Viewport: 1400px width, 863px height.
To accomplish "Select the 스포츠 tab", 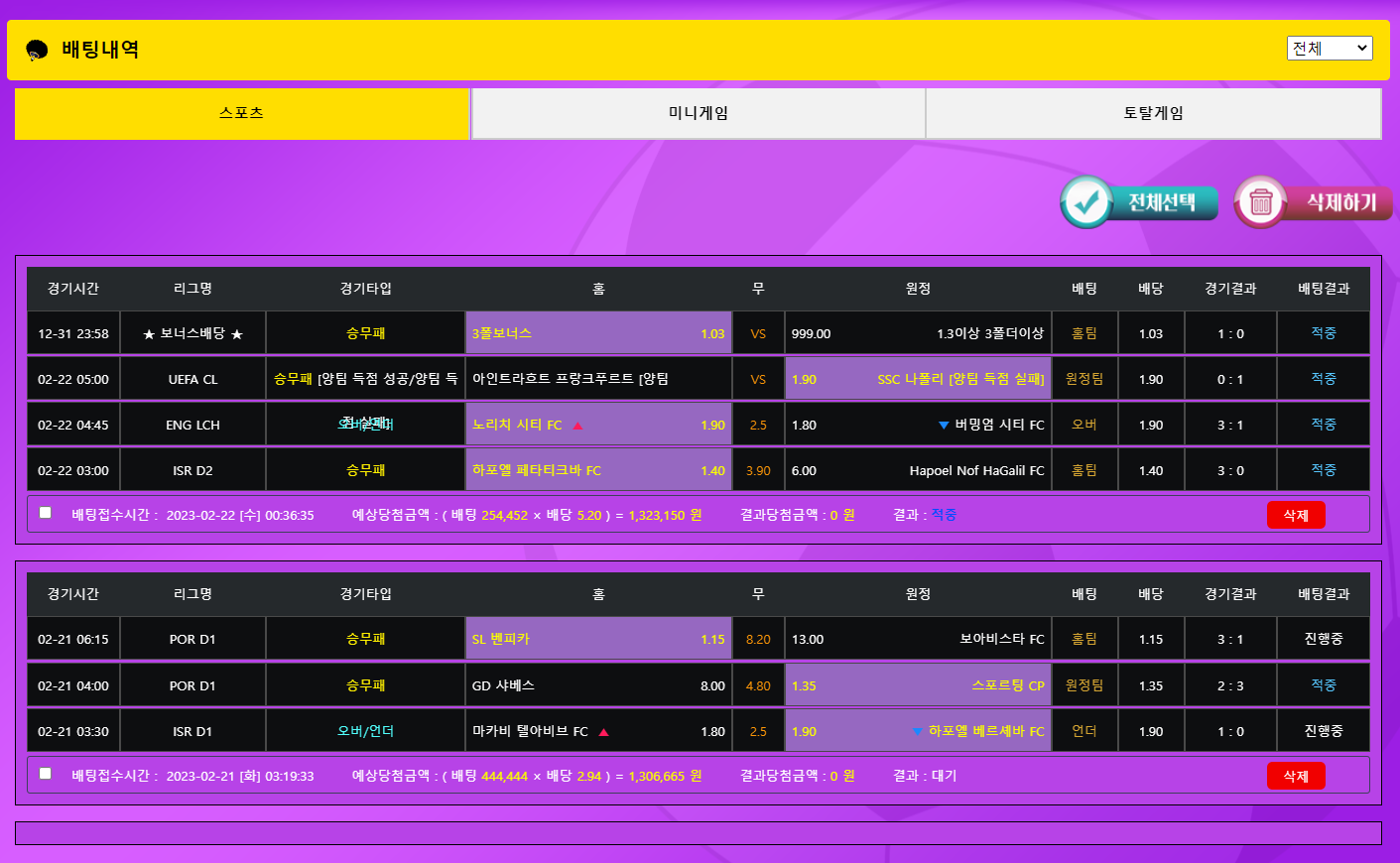I will tap(242, 113).
